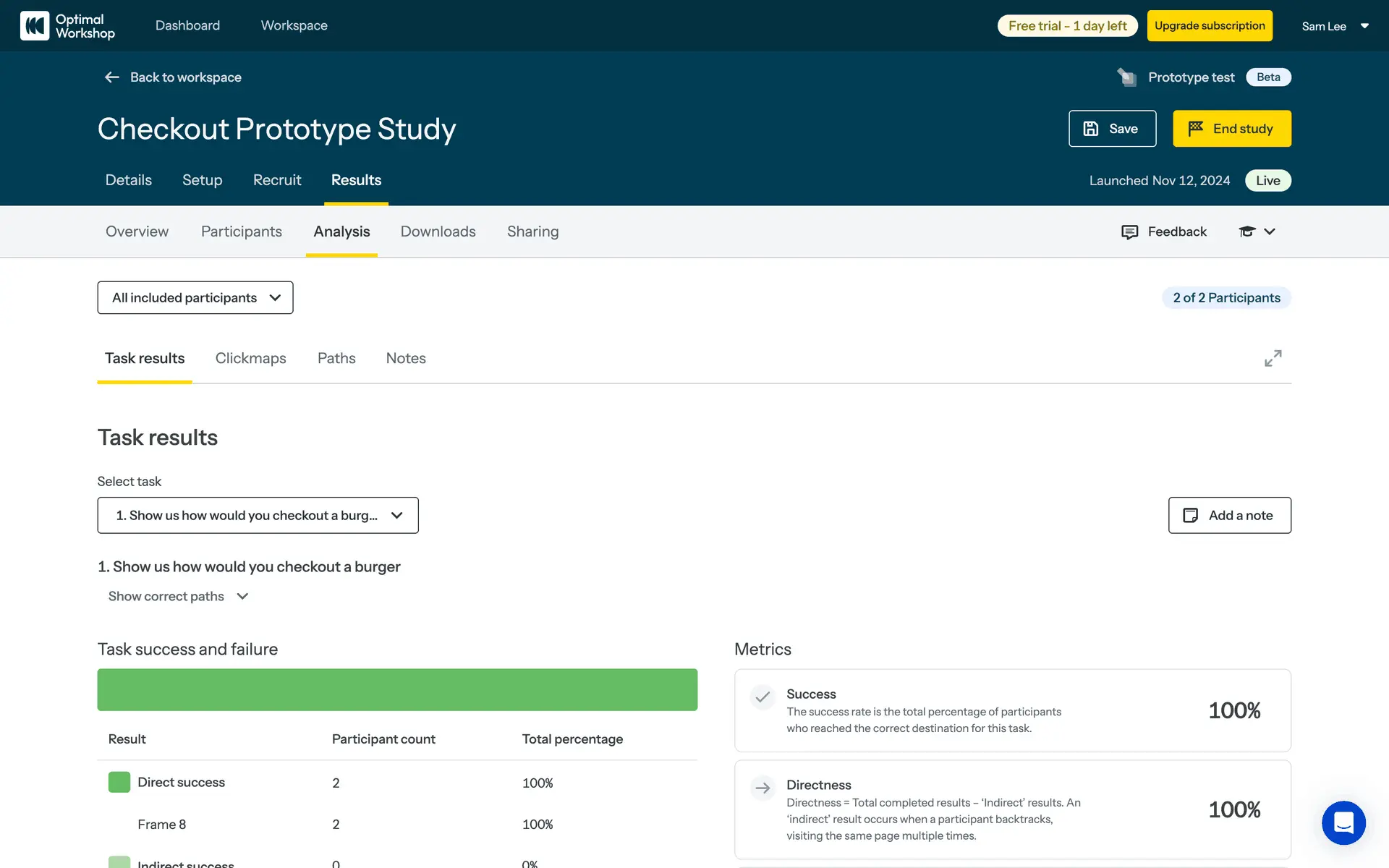This screenshot has width=1389, height=868.
Task: Open the Recruit tab
Action: (277, 180)
